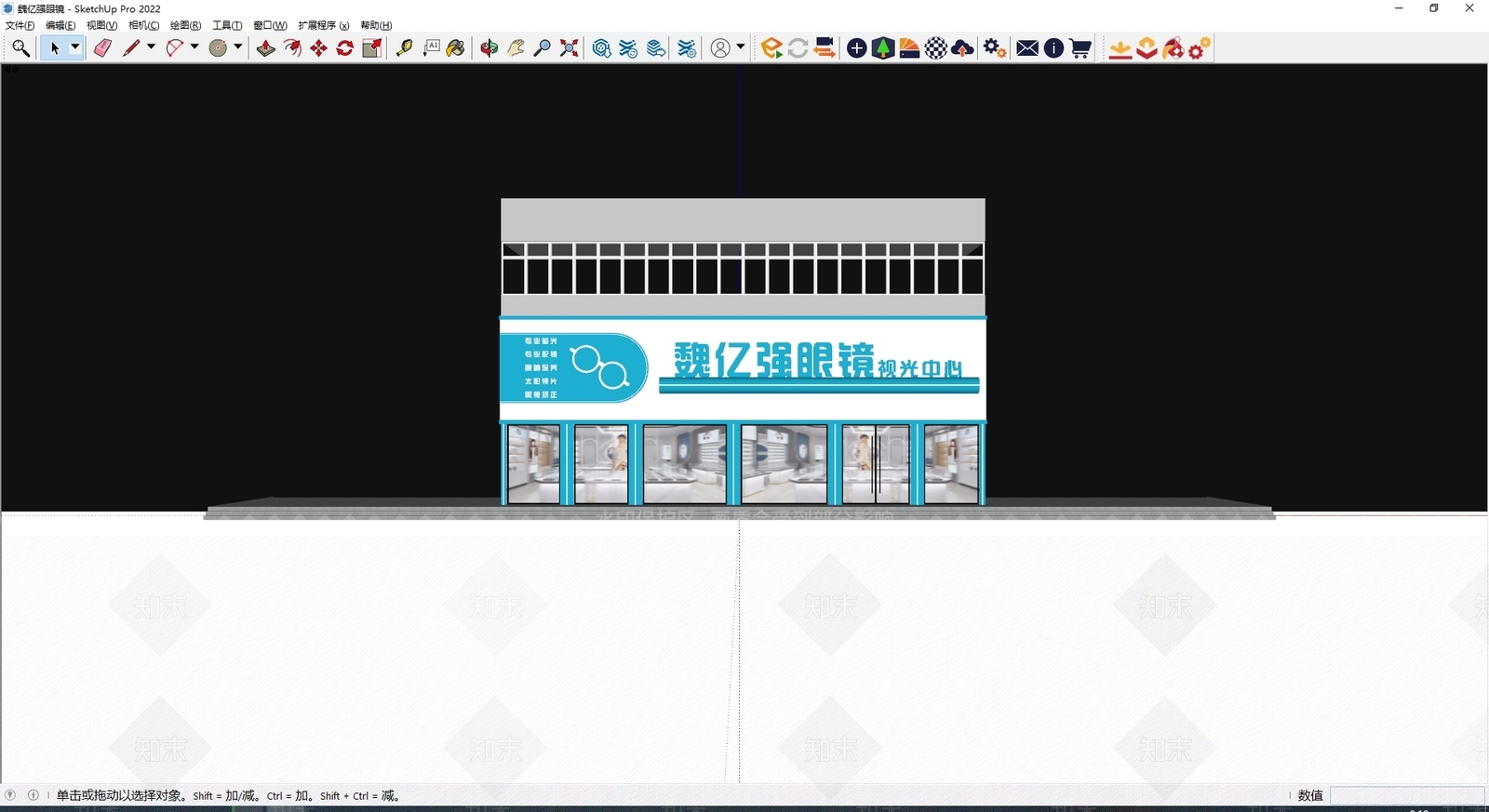Screen dimensions: 1489x812
Task: Open the 扩展程序 menu
Action: point(324,25)
